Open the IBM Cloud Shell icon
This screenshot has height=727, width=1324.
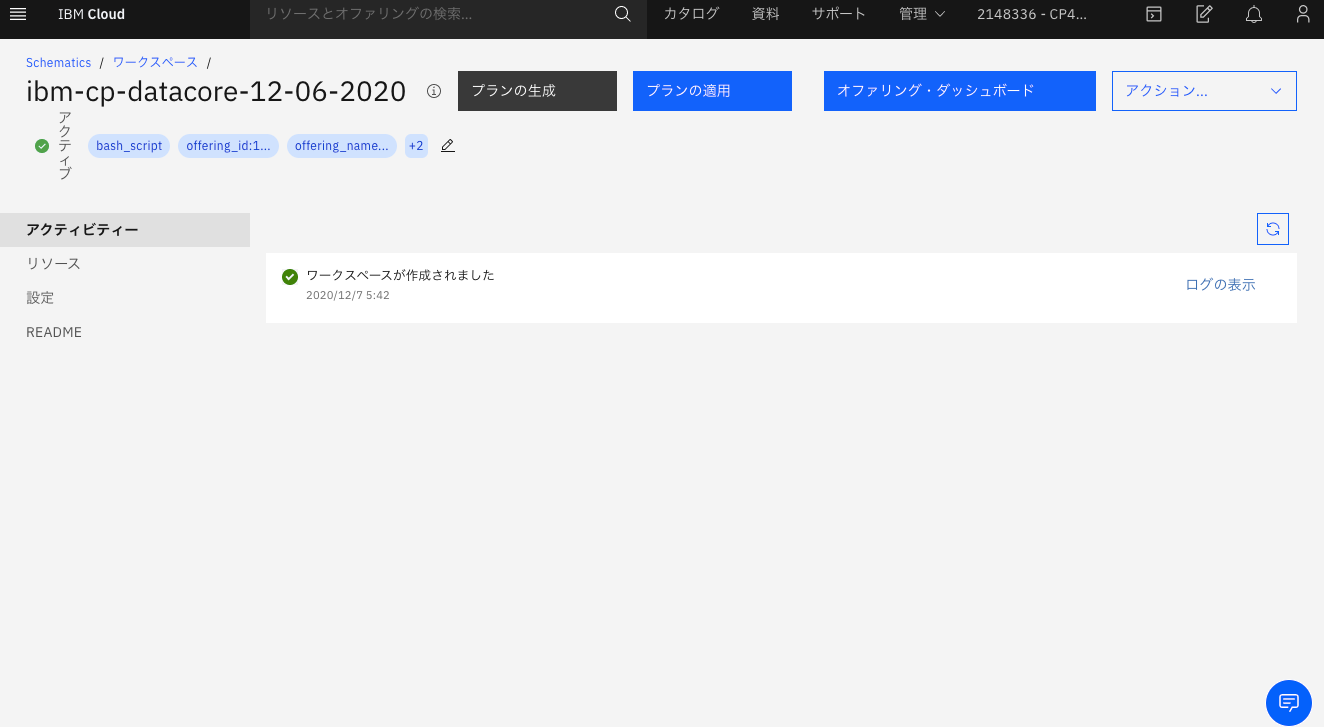coord(1154,14)
